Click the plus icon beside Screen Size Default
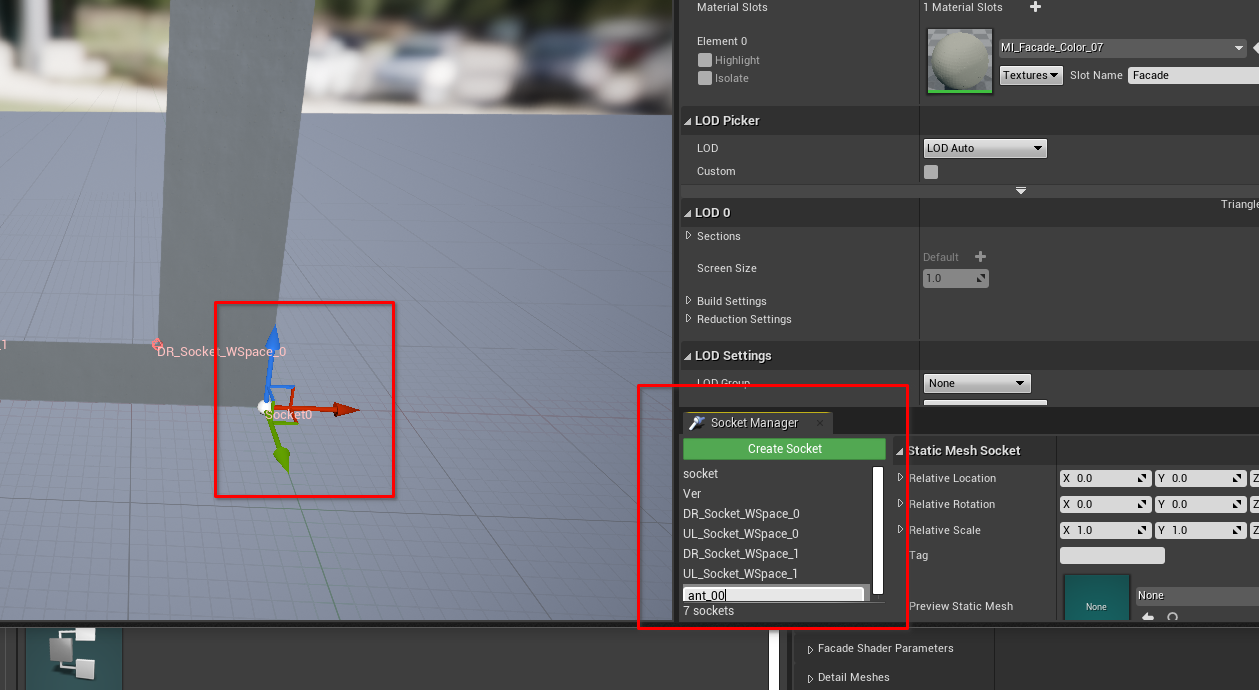Image resolution: width=1259 pixels, height=690 pixels. tap(980, 257)
